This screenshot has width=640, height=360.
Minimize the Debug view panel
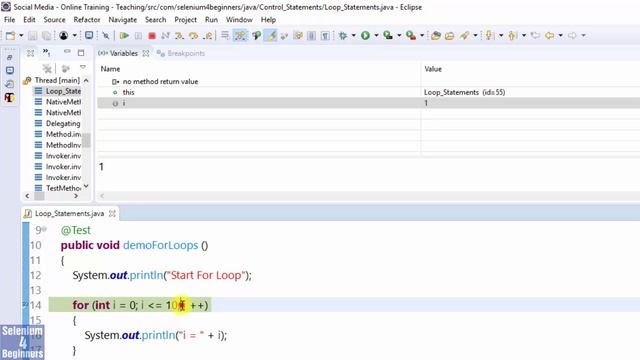pos(67,52)
